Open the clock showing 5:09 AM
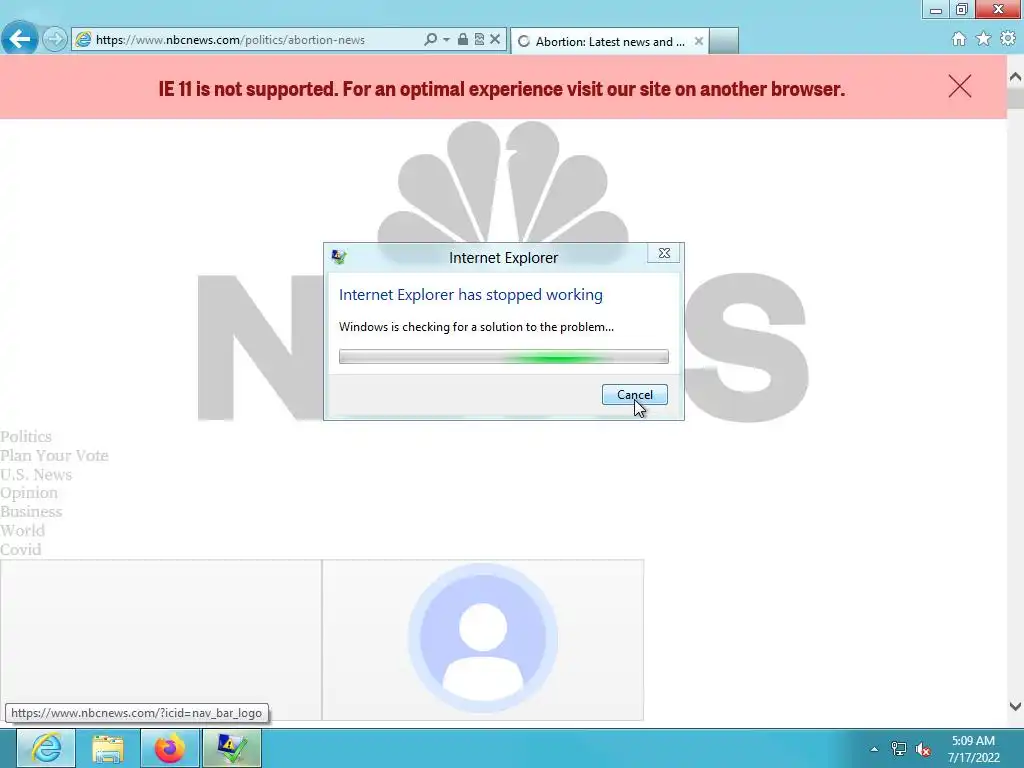 [x=974, y=749]
